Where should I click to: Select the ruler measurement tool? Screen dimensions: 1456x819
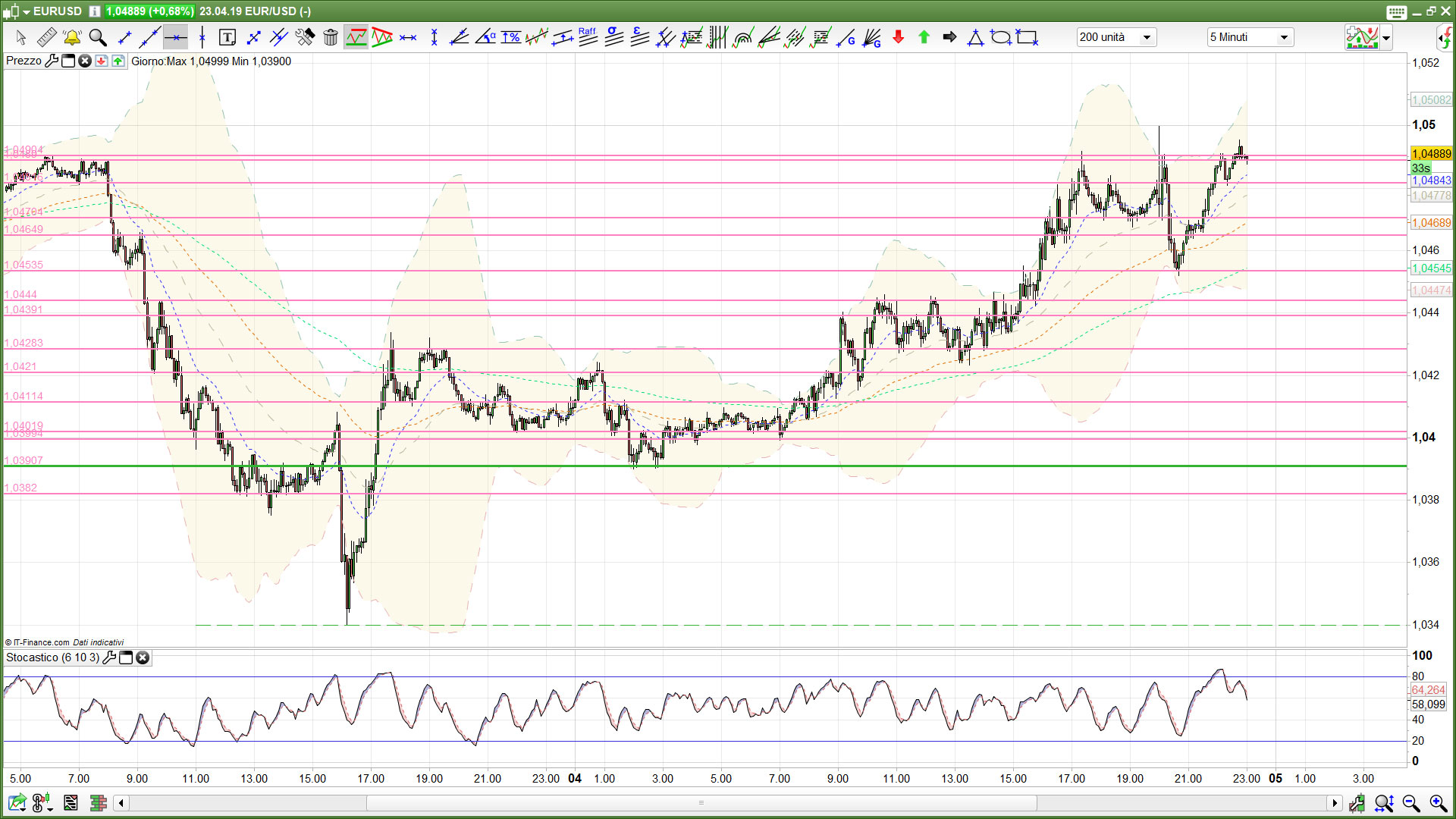click(x=46, y=37)
